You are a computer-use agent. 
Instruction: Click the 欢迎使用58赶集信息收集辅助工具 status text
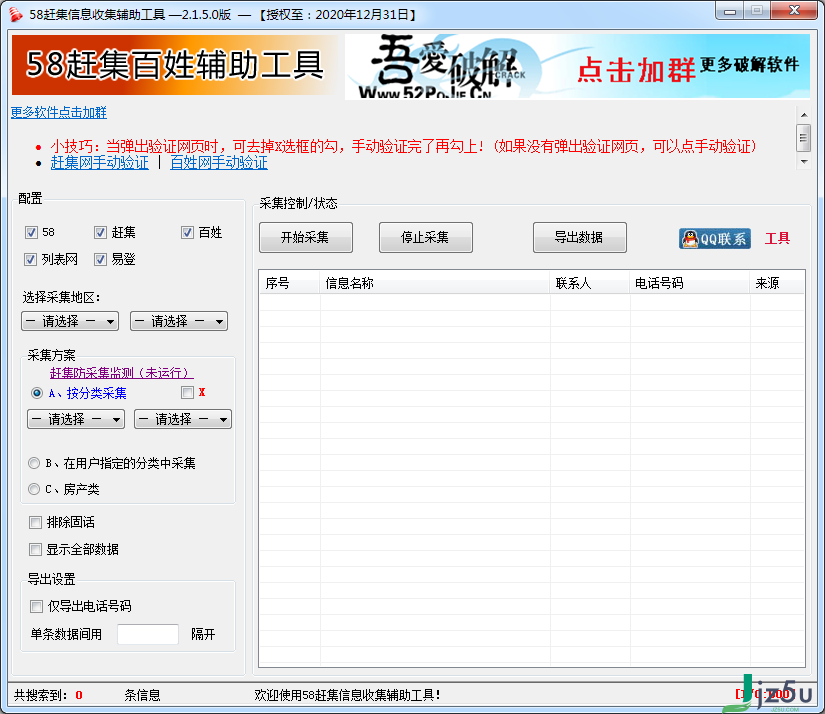(x=347, y=695)
